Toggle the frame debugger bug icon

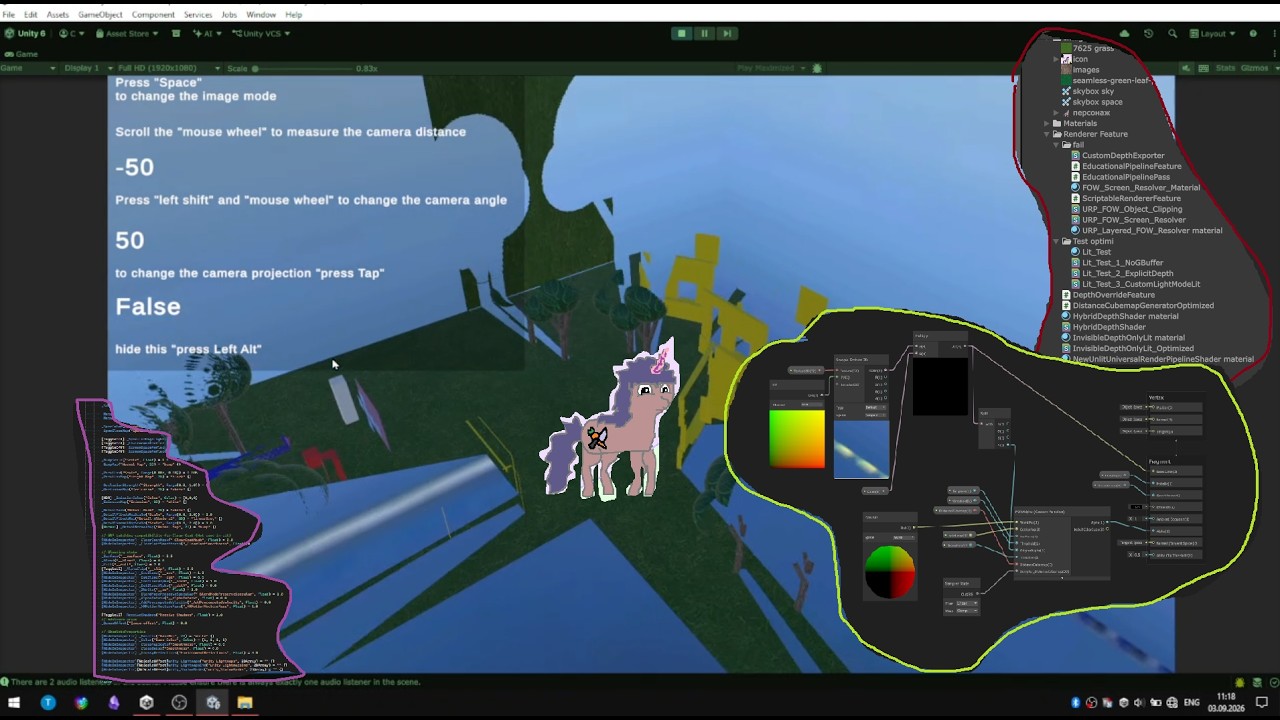817,68
